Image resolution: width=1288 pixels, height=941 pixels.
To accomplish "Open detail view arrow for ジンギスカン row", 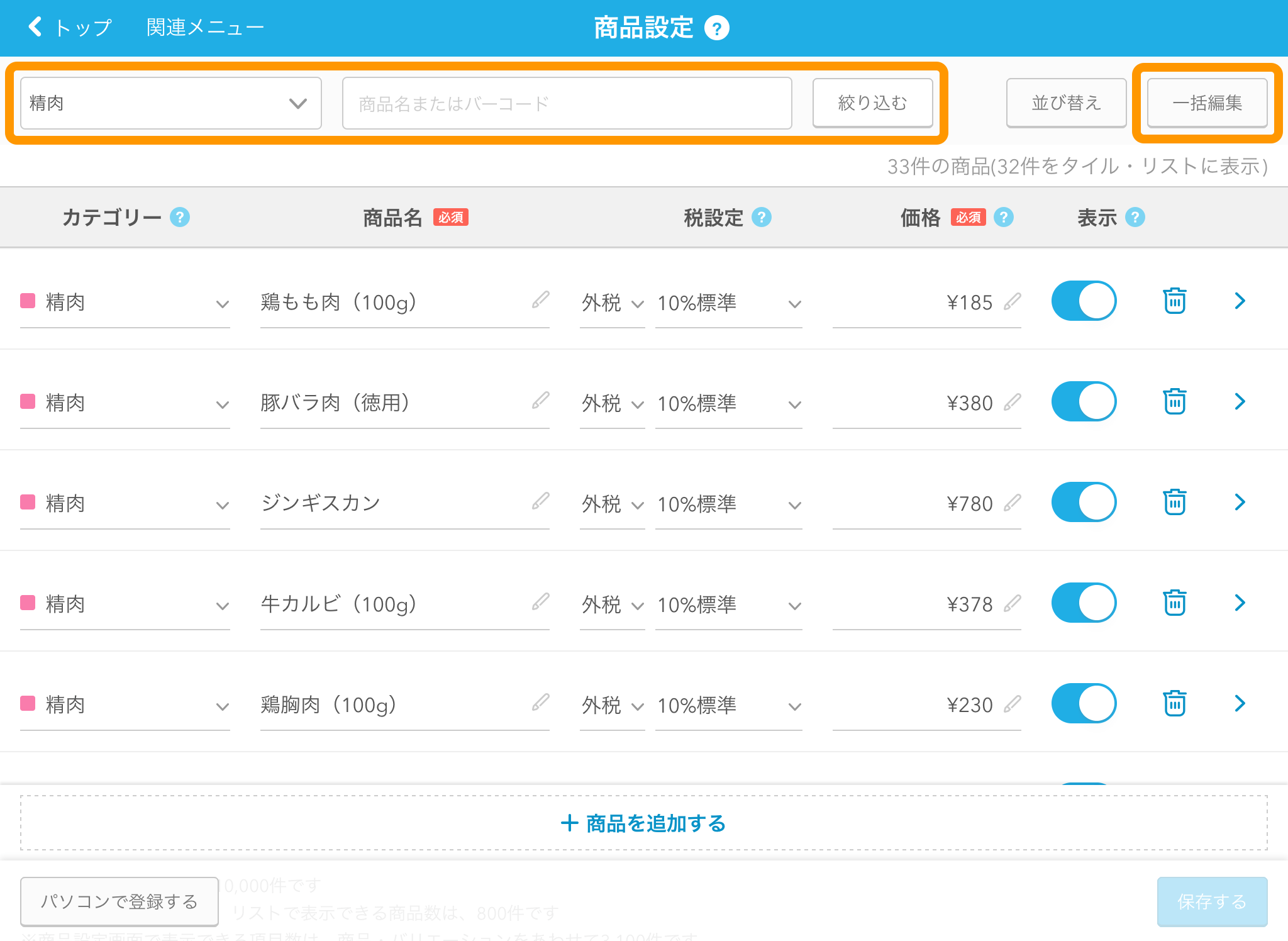I will click(1240, 502).
